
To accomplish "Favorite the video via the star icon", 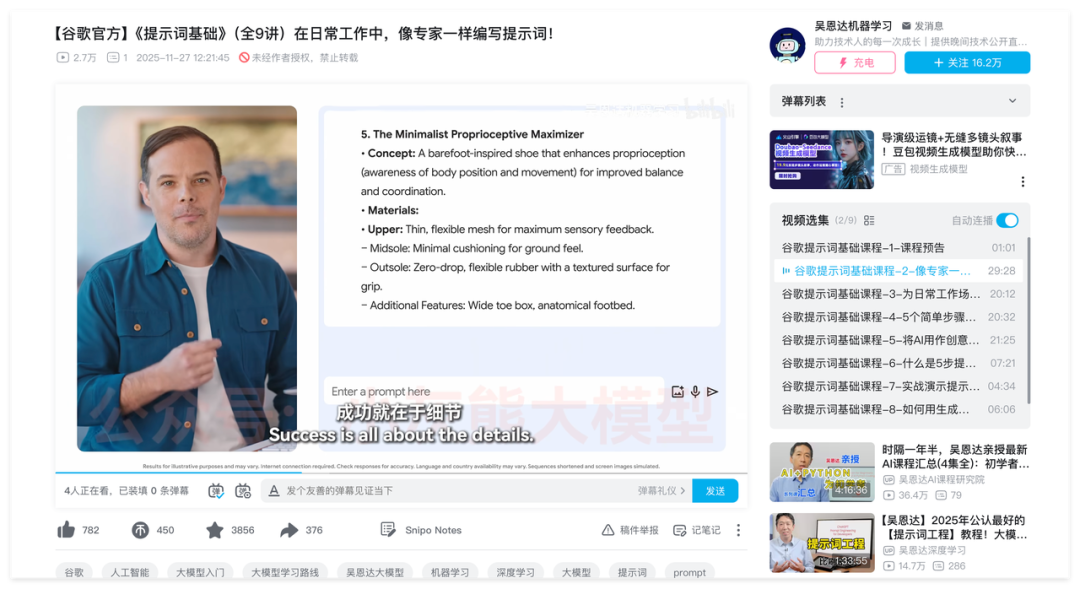I will click(213, 530).
